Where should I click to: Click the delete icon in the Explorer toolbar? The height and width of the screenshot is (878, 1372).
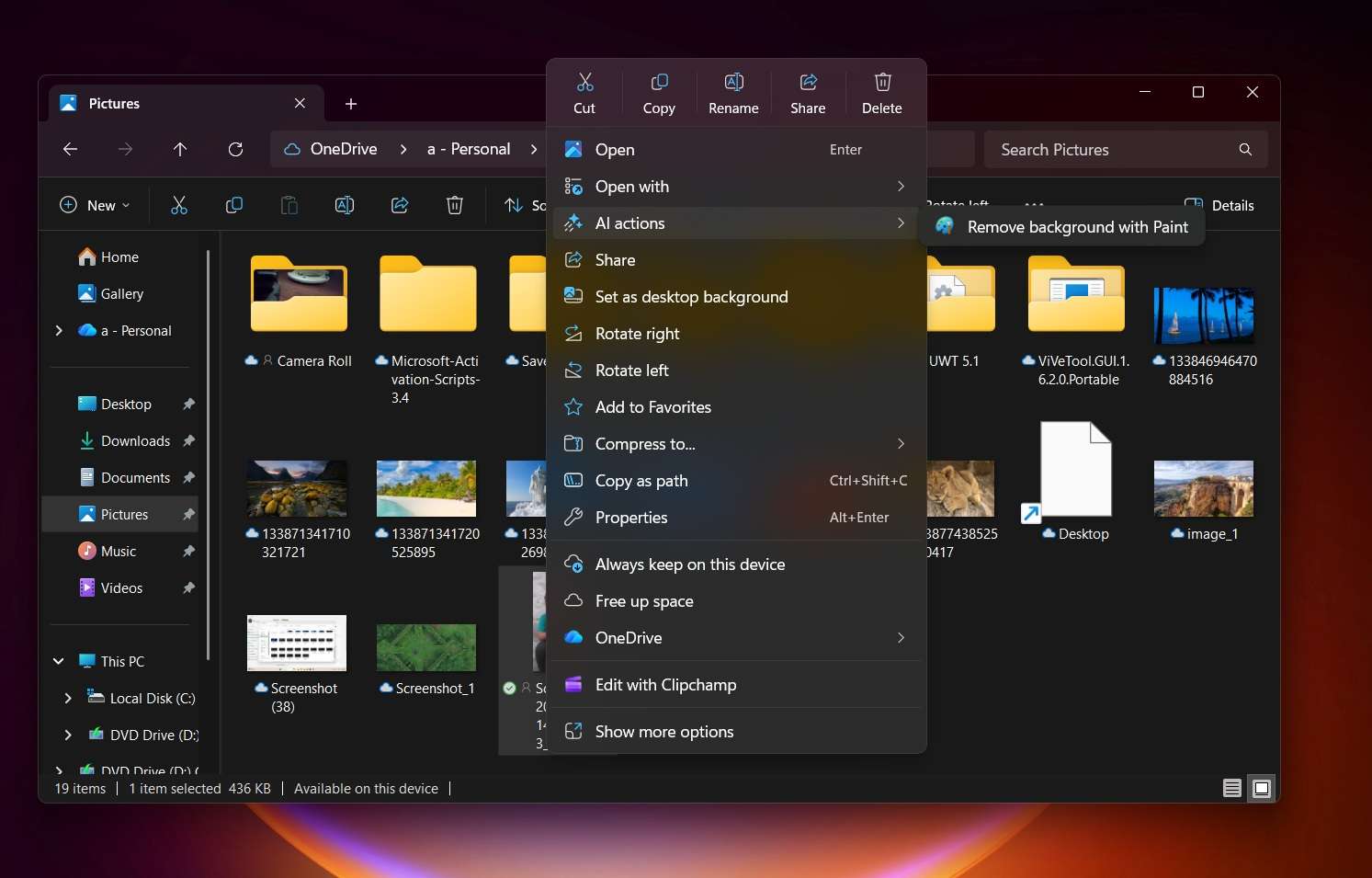(454, 205)
